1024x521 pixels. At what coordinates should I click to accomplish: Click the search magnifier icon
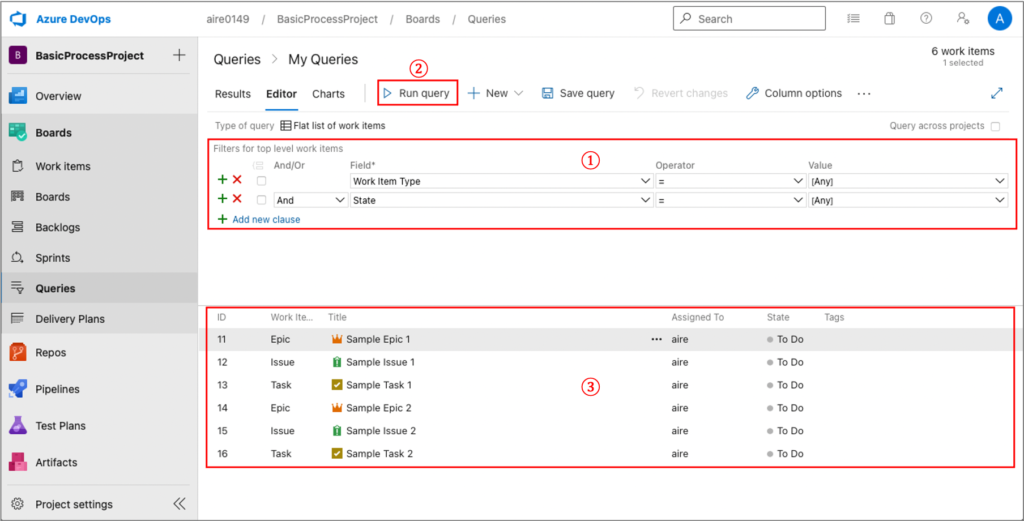(685, 18)
